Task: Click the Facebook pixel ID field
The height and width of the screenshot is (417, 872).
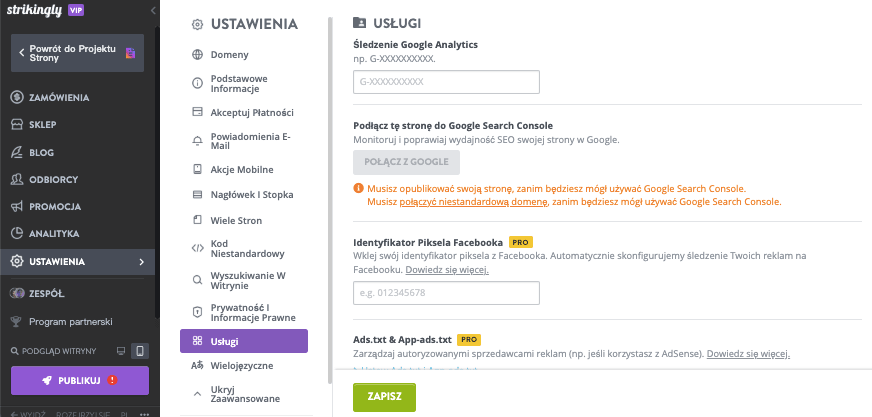Action: coord(446,292)
